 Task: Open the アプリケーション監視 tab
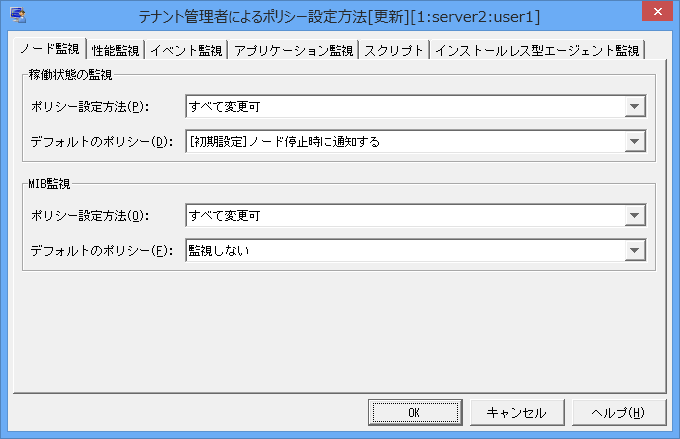294,51
